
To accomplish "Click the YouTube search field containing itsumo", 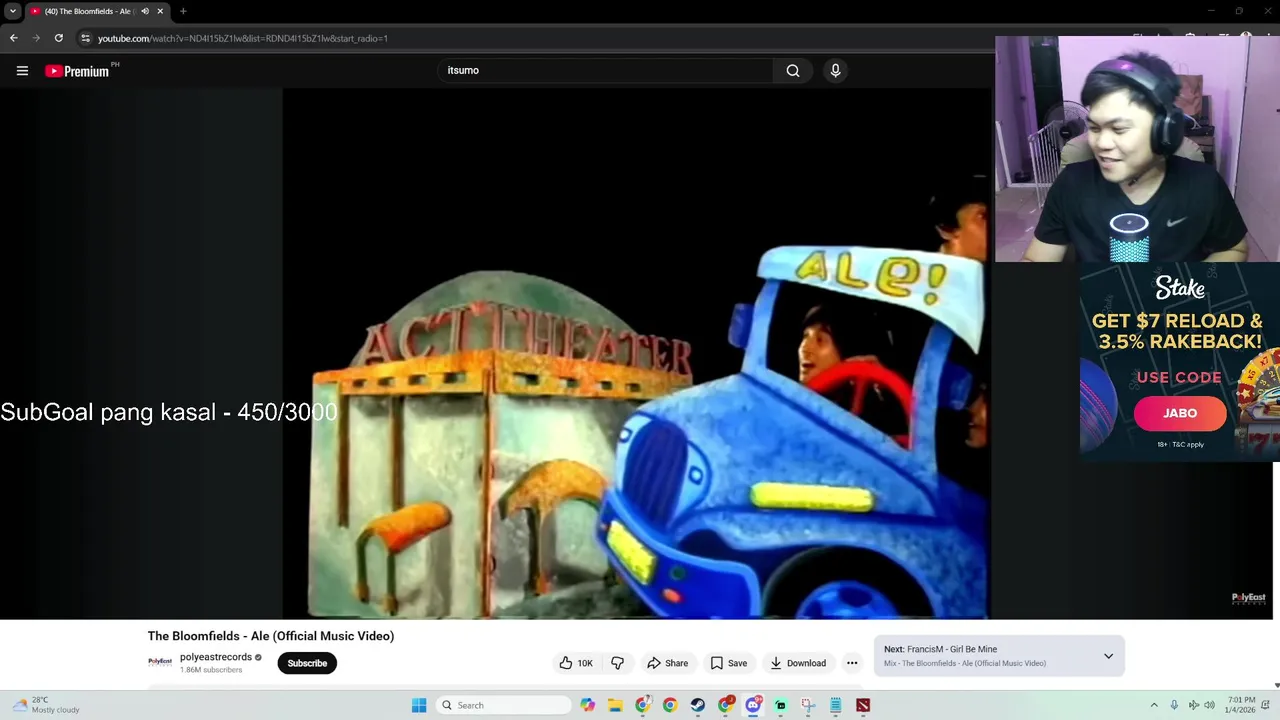I will (607, 71).
